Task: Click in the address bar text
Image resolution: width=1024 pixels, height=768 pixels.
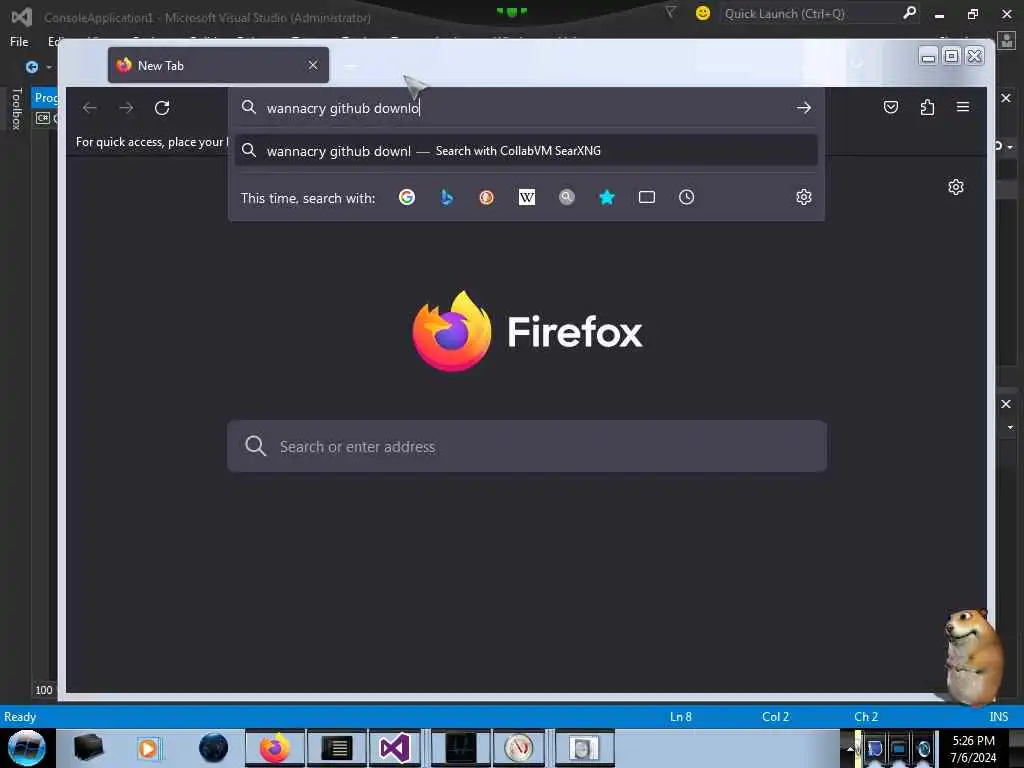Action: 343,108
